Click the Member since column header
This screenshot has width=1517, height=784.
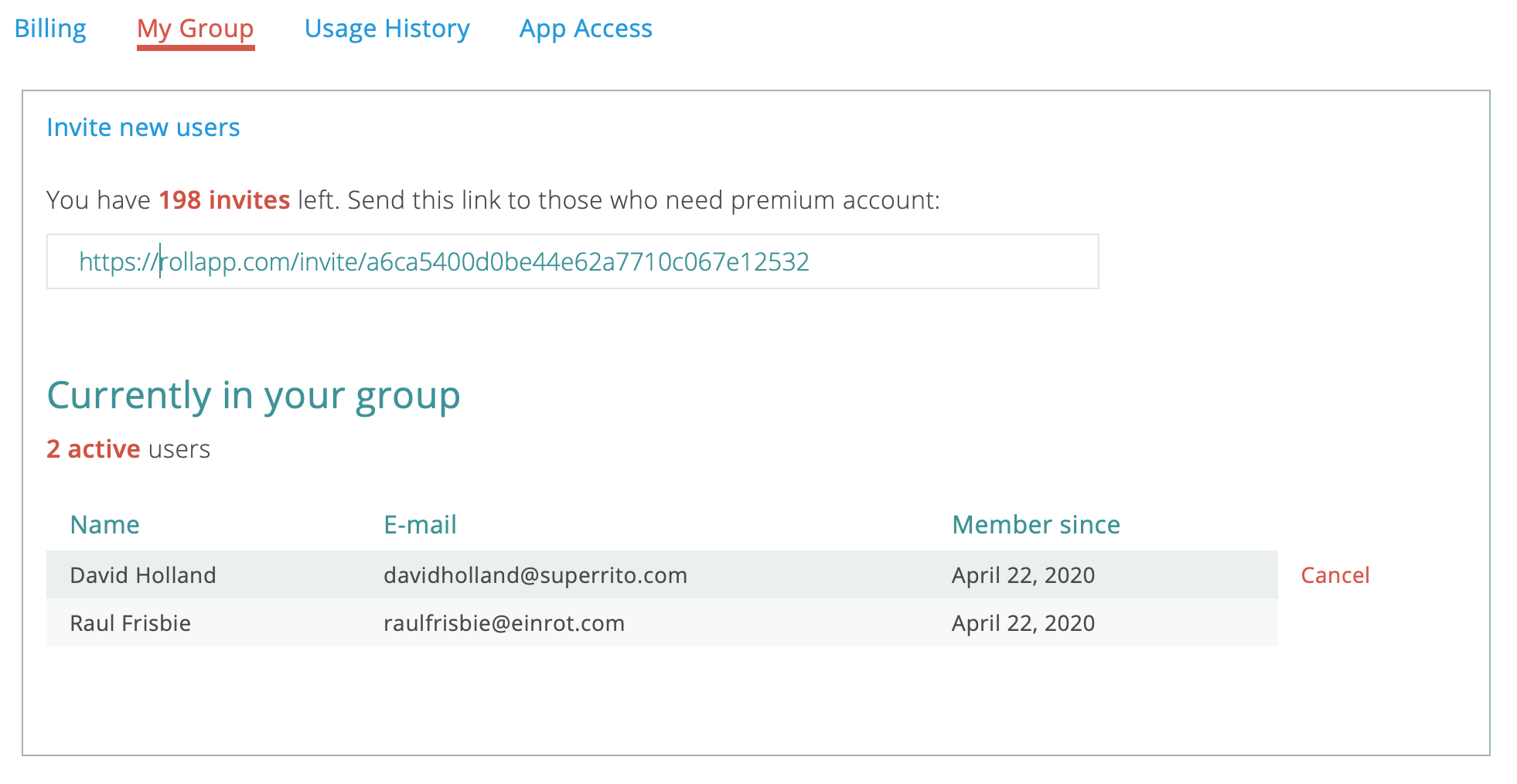pyautogui.click(x=1036, y=525)
